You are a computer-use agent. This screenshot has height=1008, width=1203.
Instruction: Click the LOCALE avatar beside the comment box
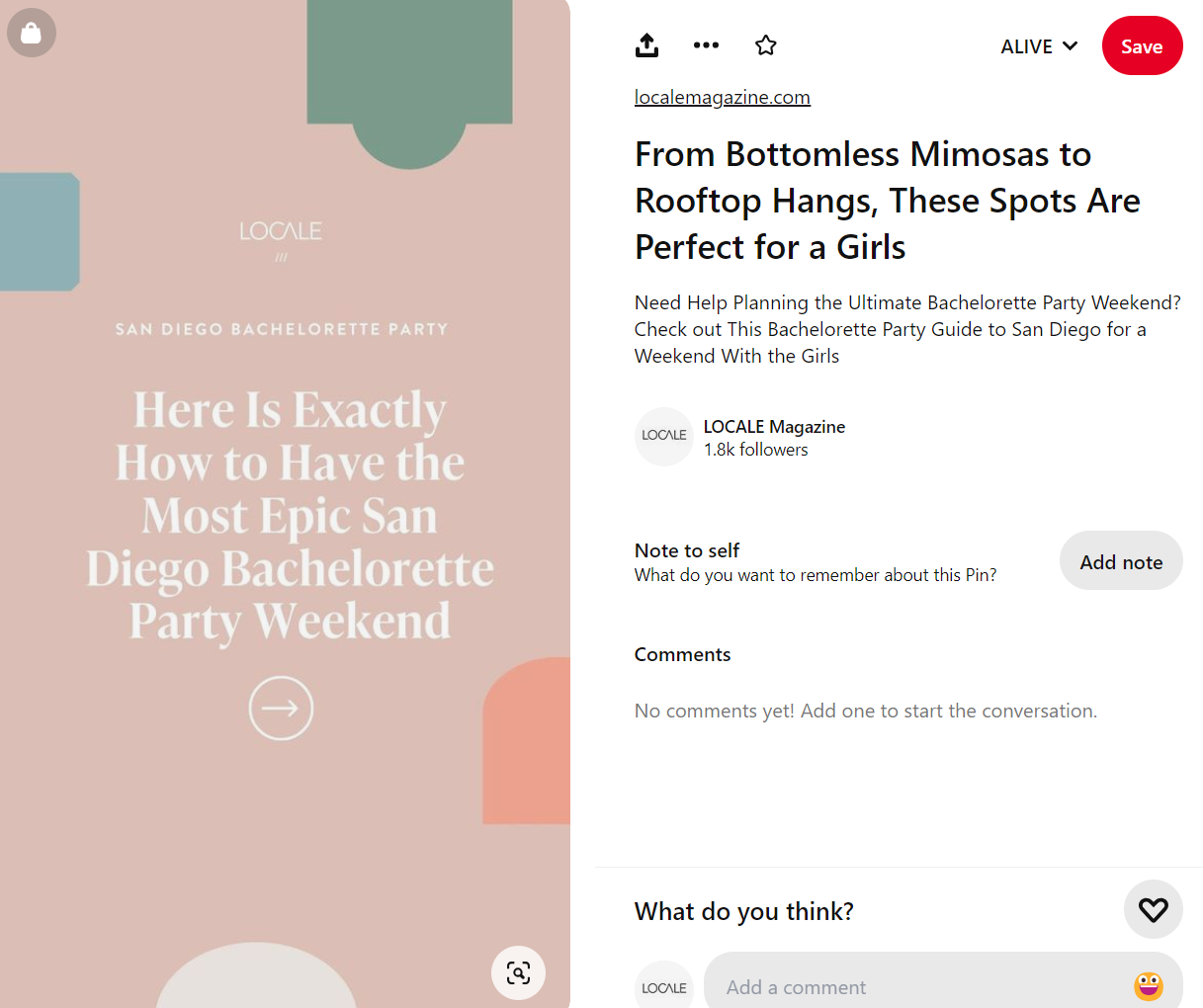663,986
